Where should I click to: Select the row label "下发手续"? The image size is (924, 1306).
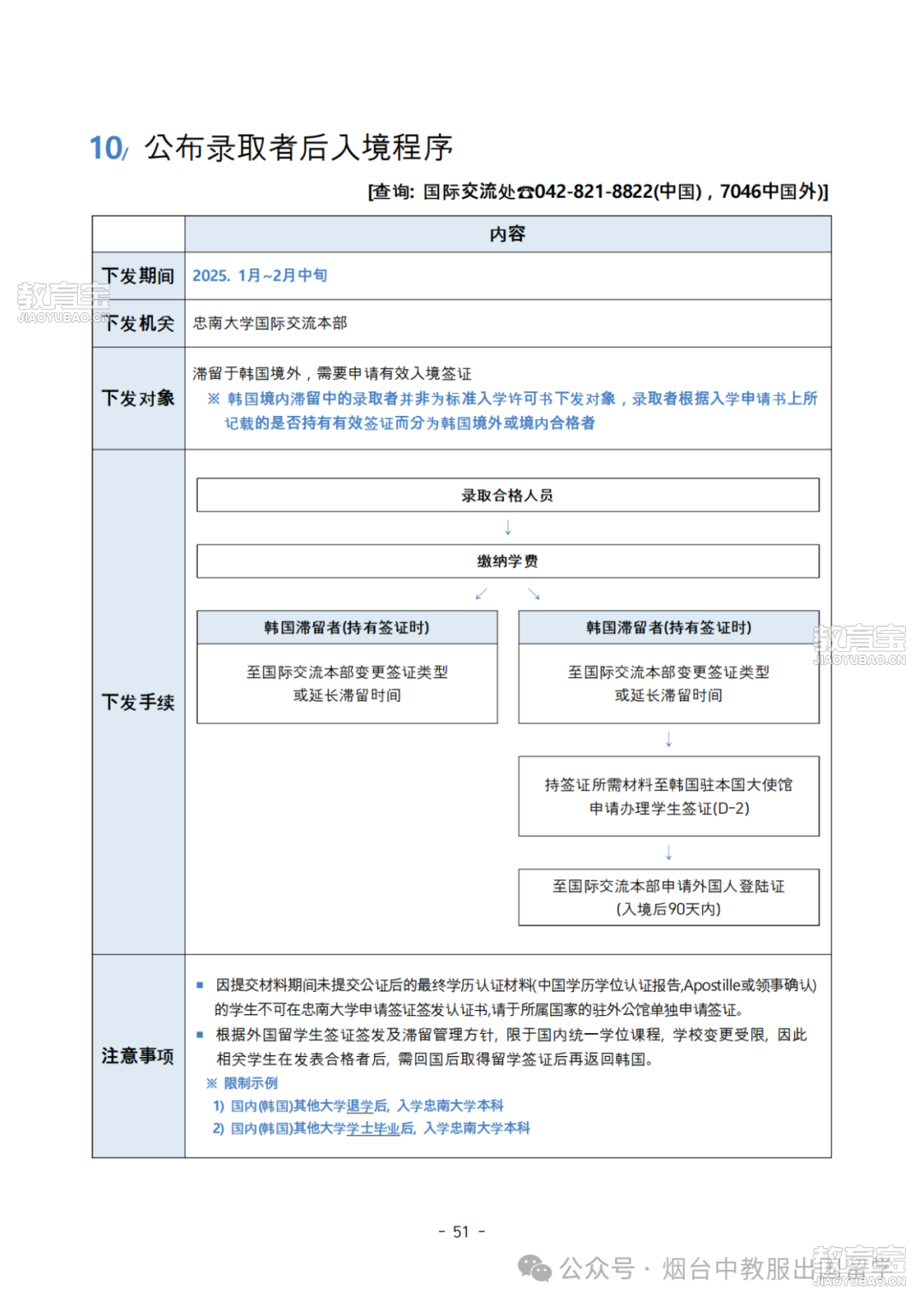pyautogui.click(x=138, y=702)
